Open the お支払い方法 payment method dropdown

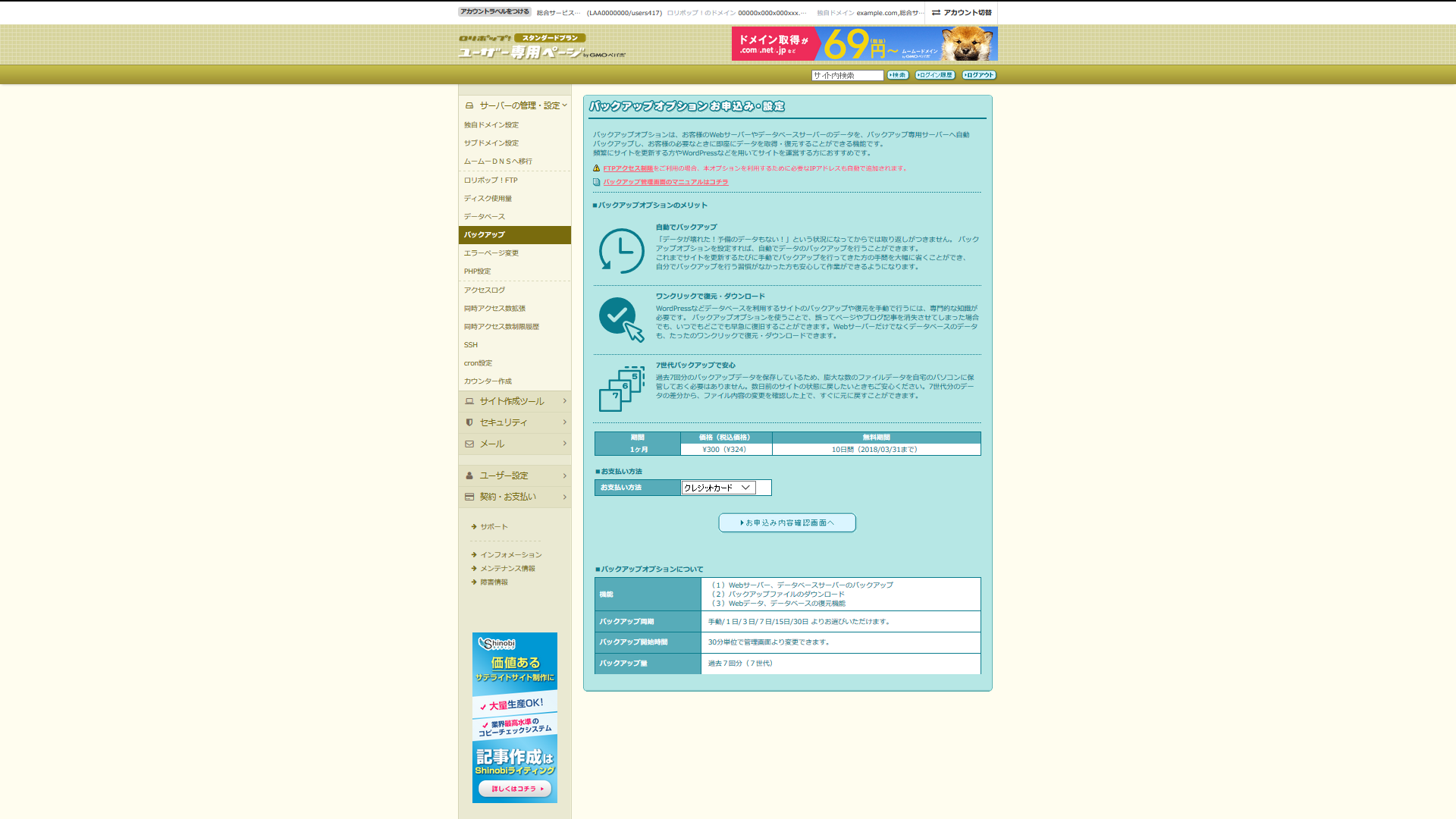(718, 488)
